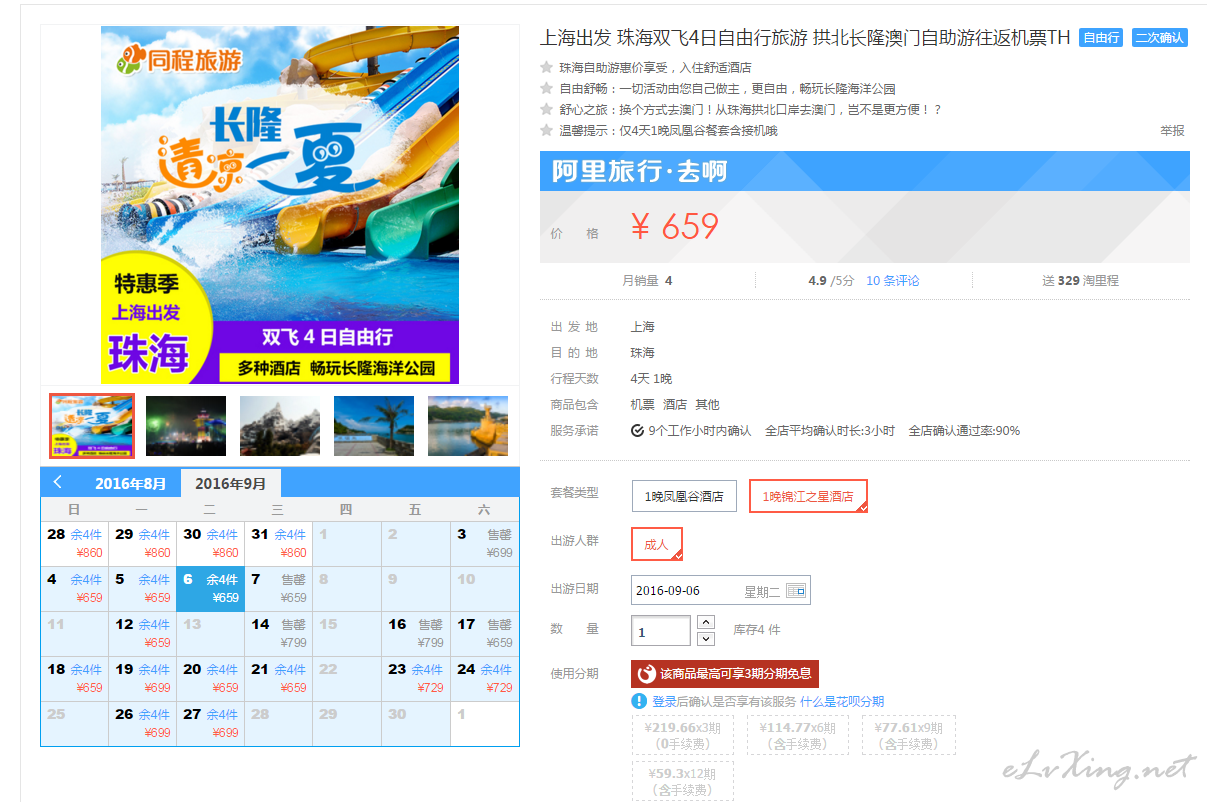
Task: Select the yellow statue thumbnail
Action: 468,426
